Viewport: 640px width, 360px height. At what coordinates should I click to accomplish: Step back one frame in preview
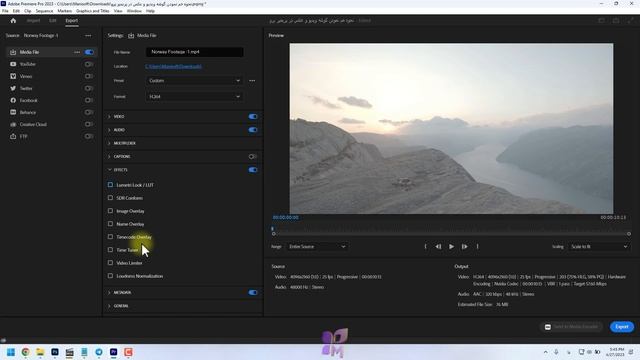point(438,247)
